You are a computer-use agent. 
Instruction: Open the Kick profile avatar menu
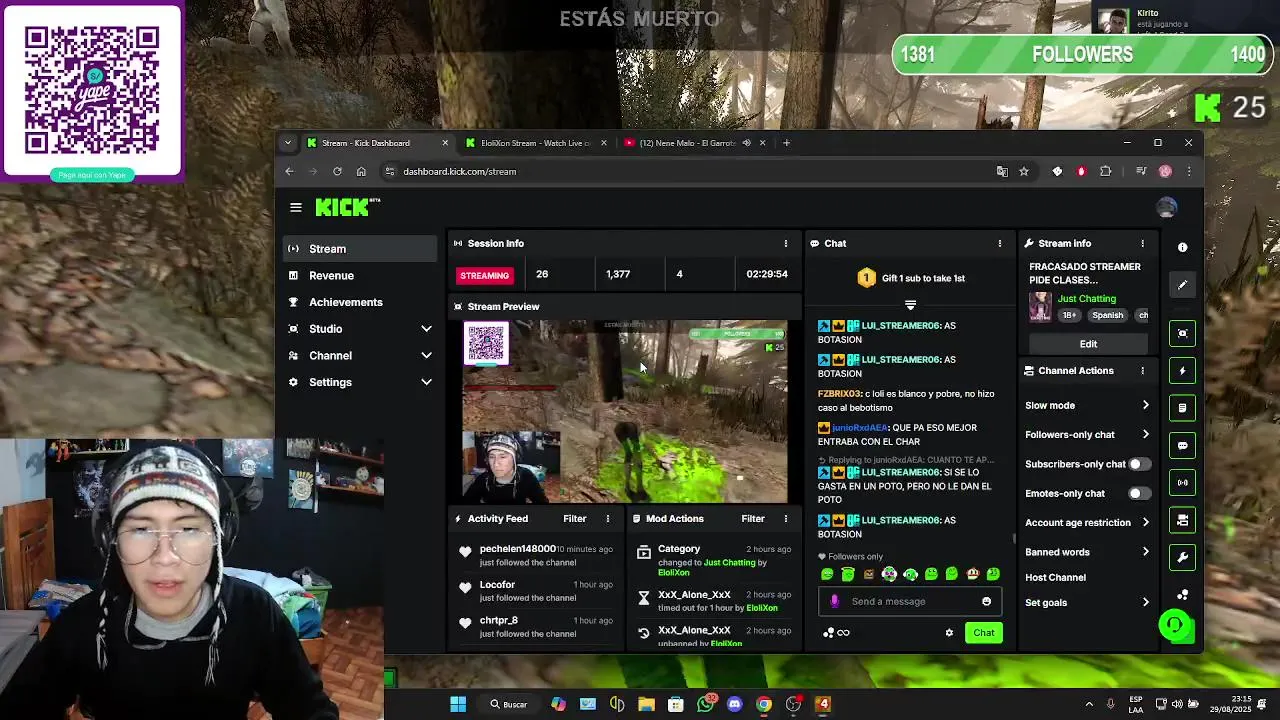pos(1166,207)
